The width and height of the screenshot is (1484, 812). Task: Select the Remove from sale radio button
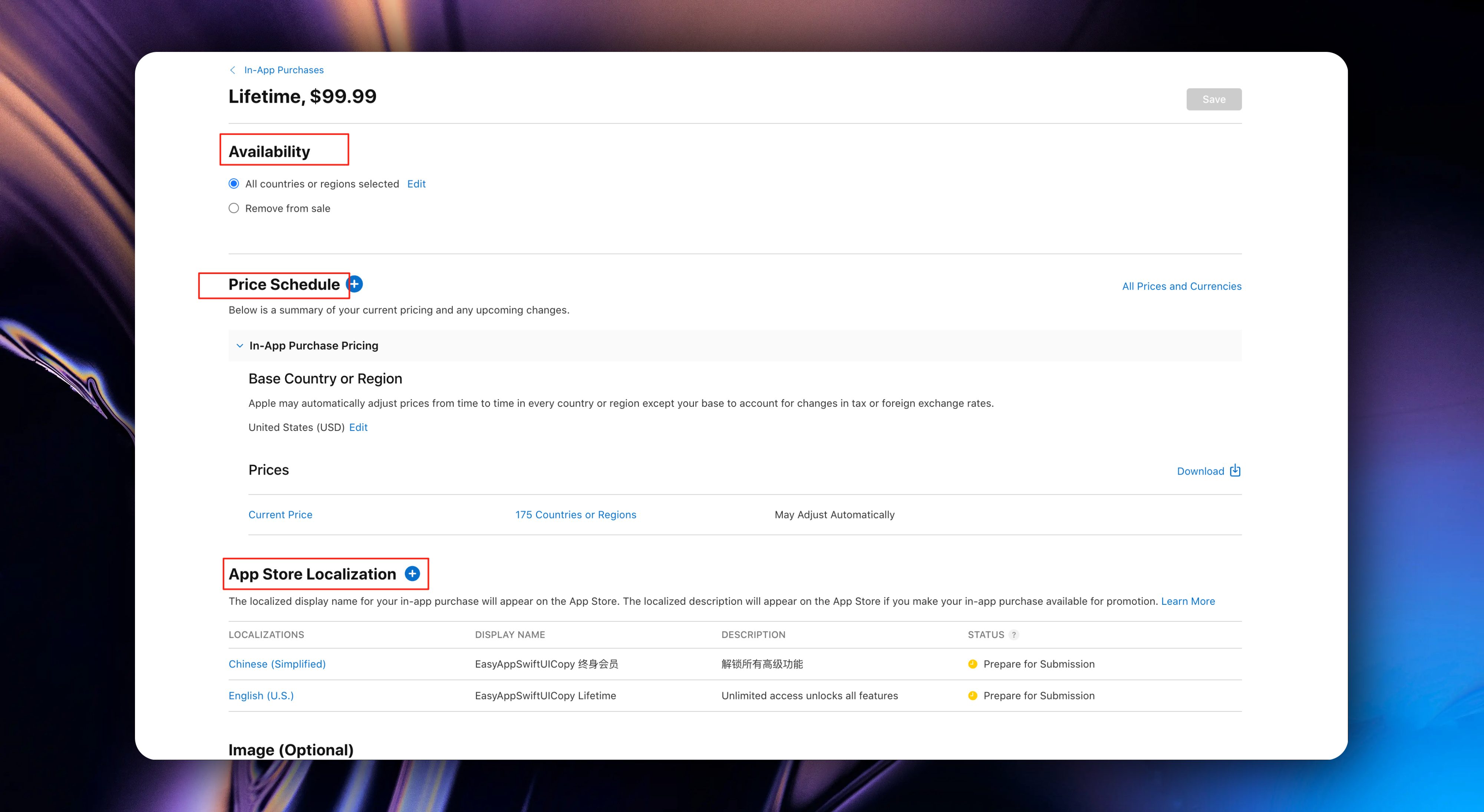click(x=234, y=208)
